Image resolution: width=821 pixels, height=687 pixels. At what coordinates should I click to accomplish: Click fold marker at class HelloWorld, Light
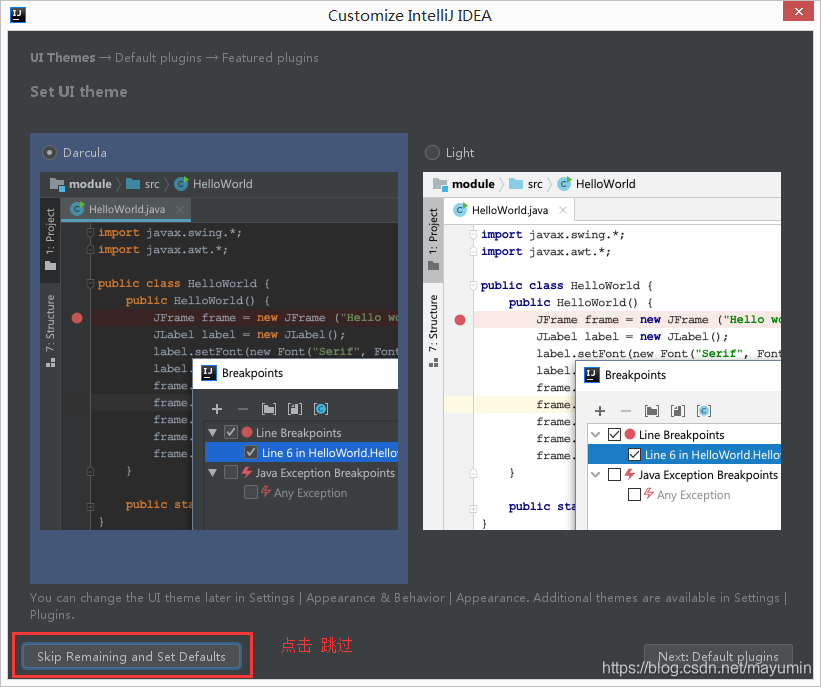click(473, 285)
